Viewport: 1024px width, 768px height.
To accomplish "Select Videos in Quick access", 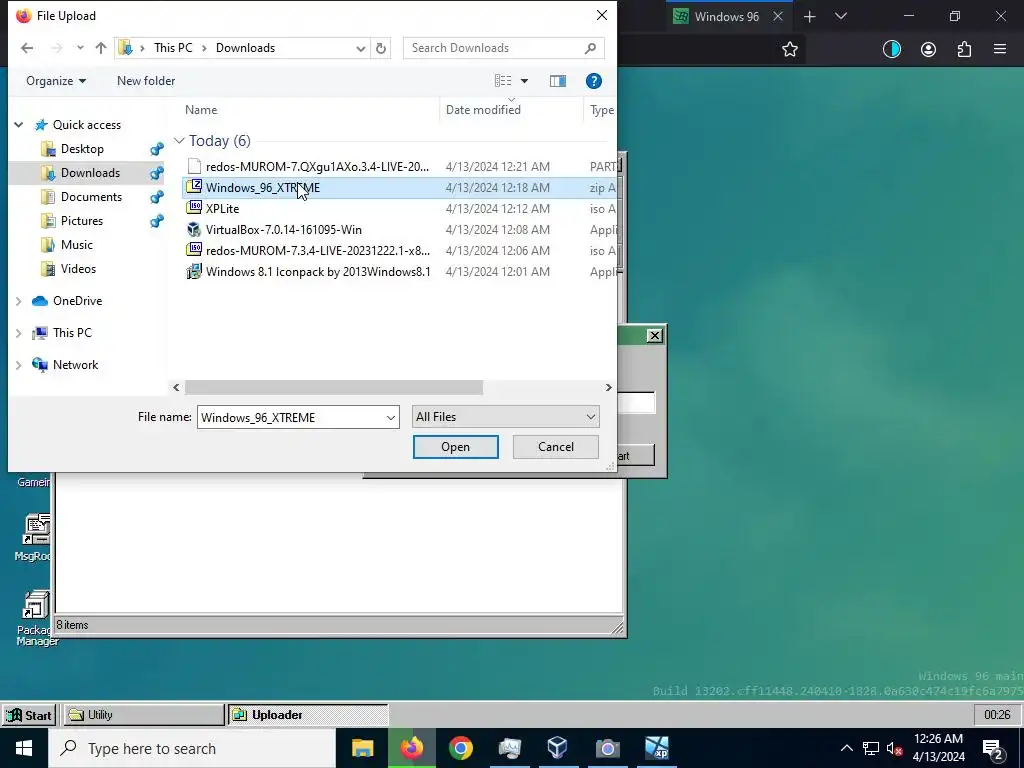I will [x=78, y=269].
